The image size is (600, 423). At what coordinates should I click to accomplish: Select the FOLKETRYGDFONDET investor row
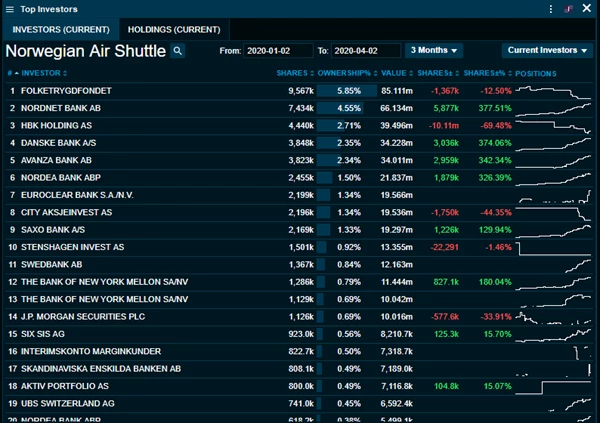coord(299,91)
